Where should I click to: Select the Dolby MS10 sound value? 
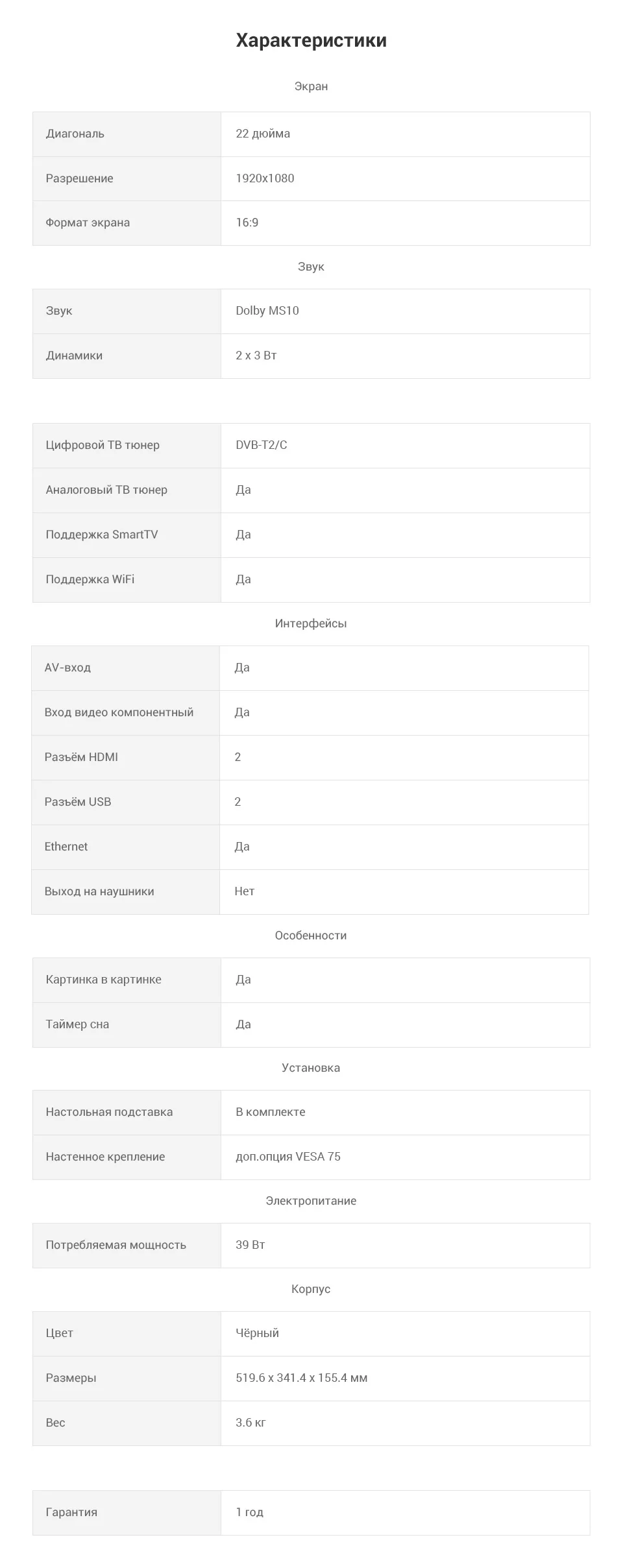[267, 311]
